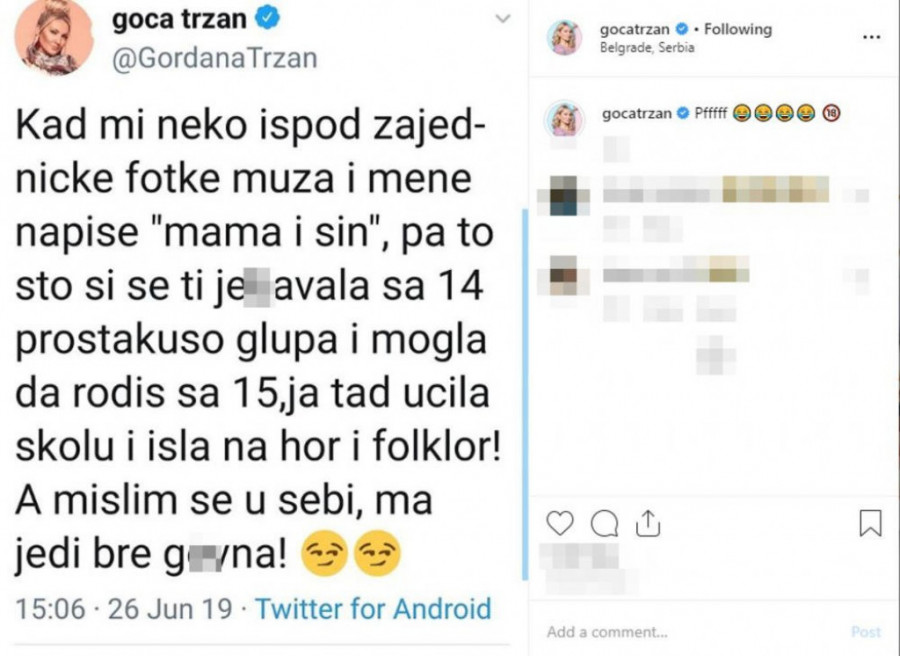Click the heart icon to like the post

click(562, 523)
